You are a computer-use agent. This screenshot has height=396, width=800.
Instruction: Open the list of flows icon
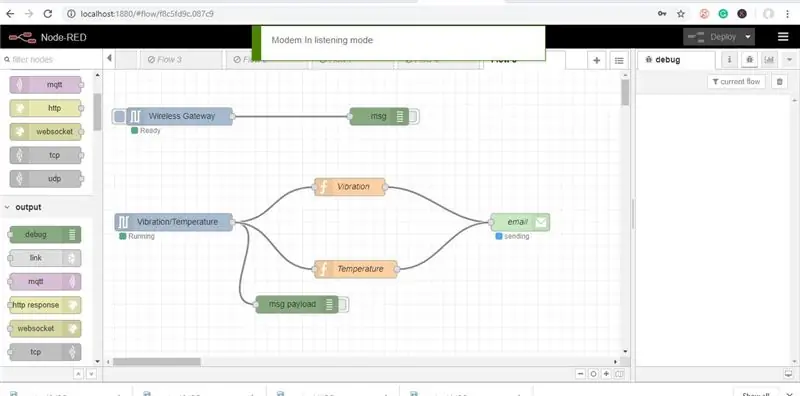click(619, 60)
